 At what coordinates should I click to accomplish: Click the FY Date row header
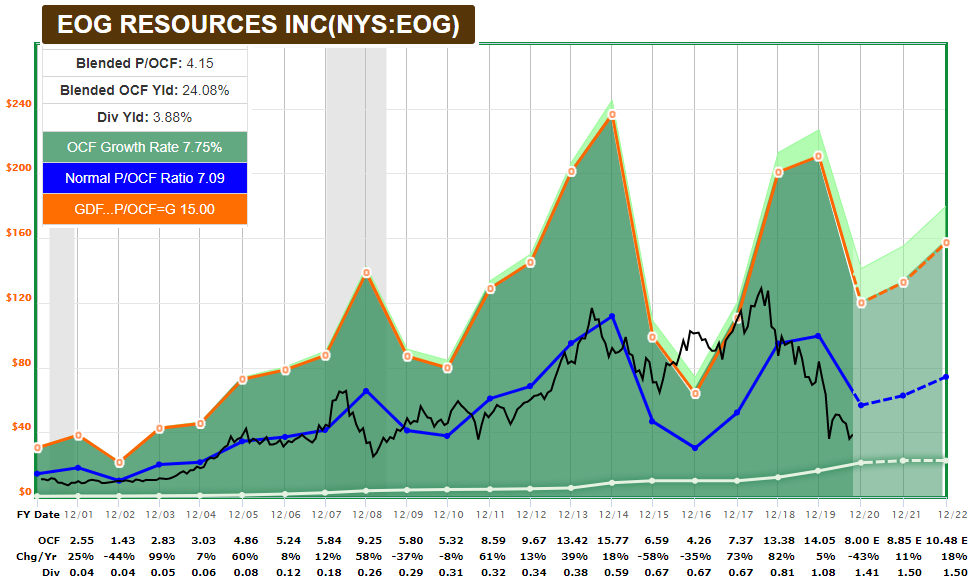point(38,515)
